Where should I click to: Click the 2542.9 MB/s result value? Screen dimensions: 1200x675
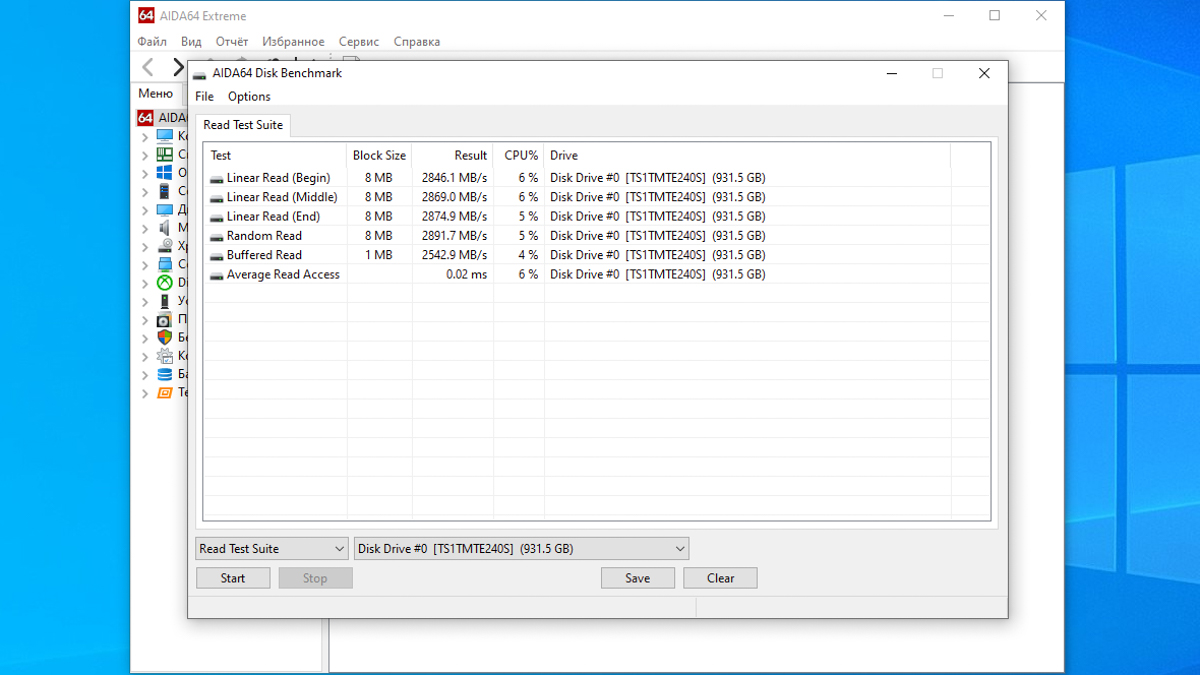coord(454,255)
